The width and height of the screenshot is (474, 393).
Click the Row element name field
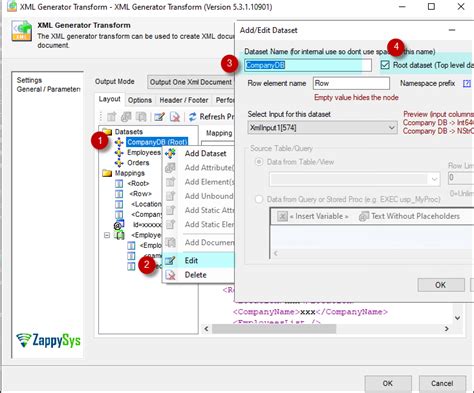351,83
